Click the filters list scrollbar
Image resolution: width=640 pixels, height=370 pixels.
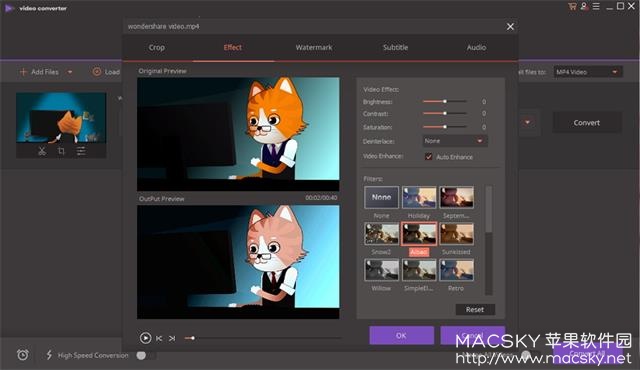pos(489,240)
